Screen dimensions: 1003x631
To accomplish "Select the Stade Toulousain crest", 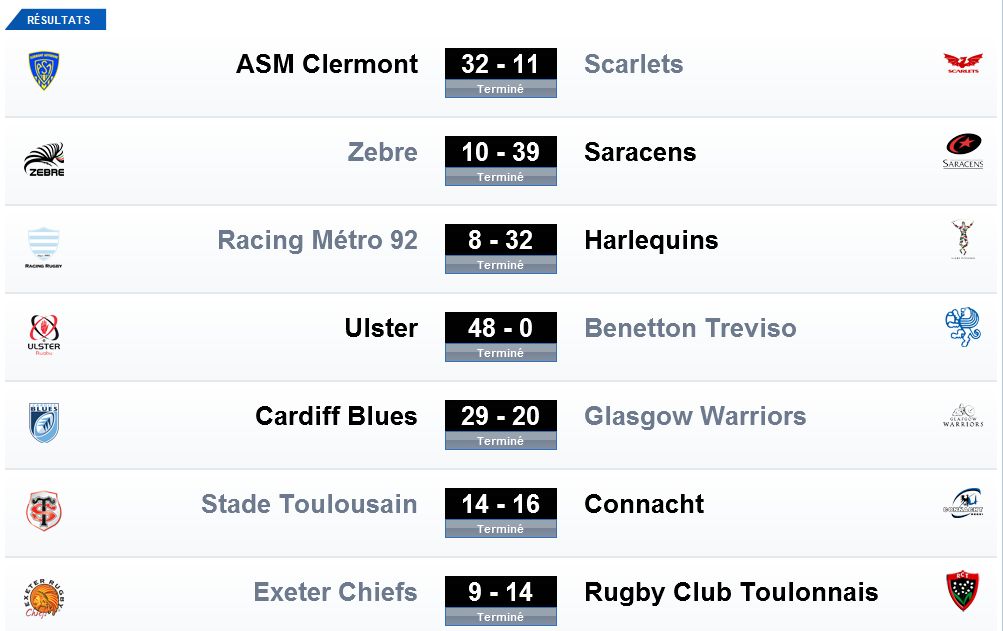I will point(43,511).
